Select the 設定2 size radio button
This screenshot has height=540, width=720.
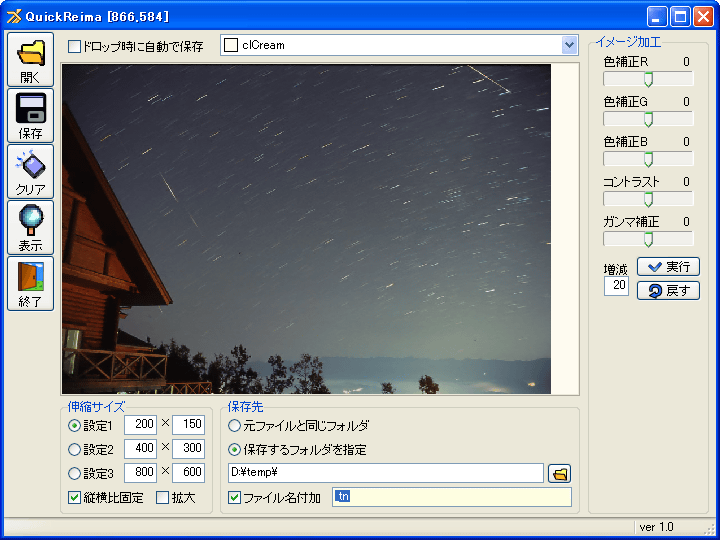click(74, 449)
